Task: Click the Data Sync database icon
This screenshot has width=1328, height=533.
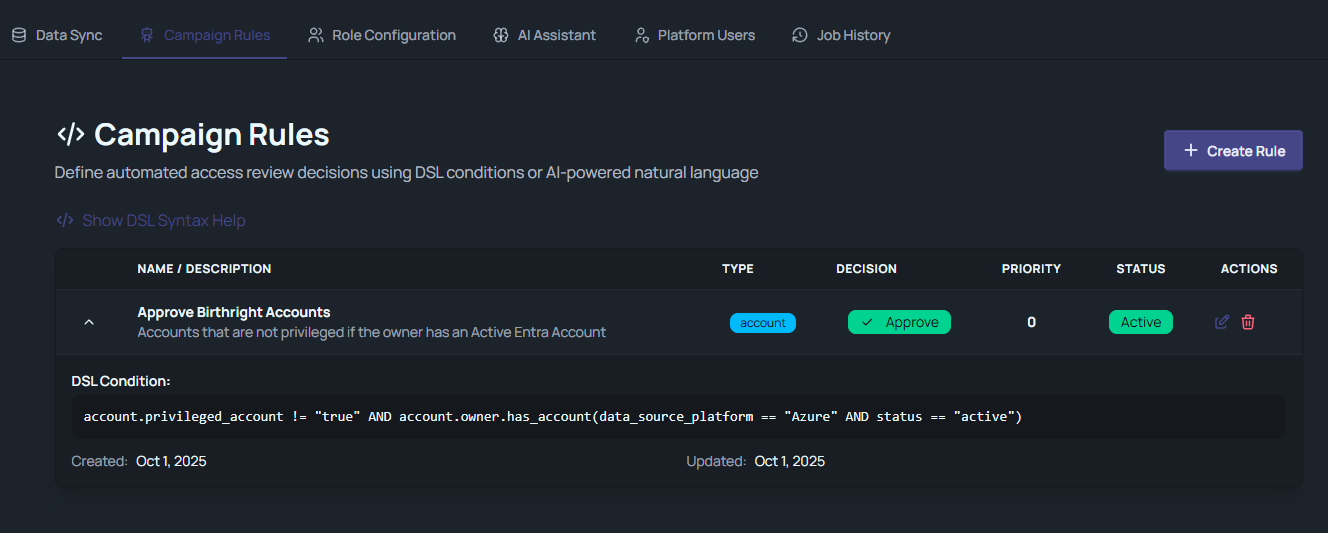Action: (x=19, y=35)
